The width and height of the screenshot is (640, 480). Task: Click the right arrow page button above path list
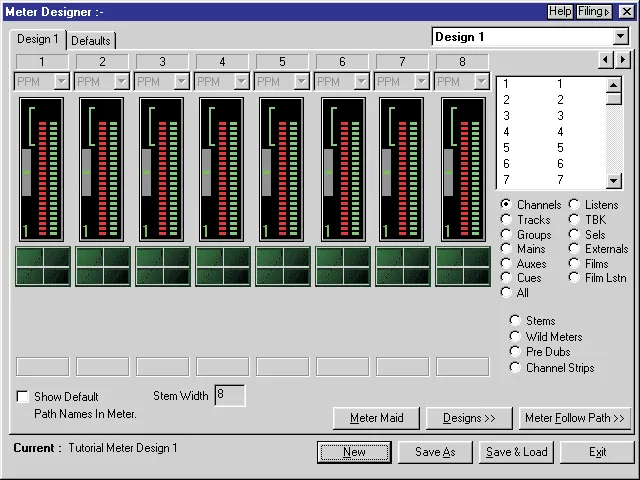tap(622, 60)
